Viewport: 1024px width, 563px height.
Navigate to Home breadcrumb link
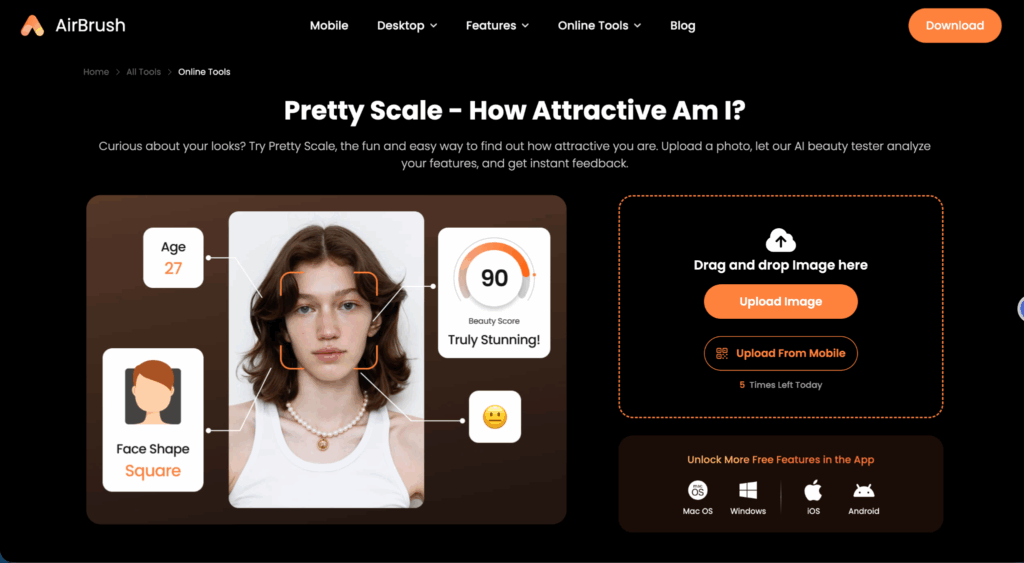pyautogui.click(x=96, y=72)
